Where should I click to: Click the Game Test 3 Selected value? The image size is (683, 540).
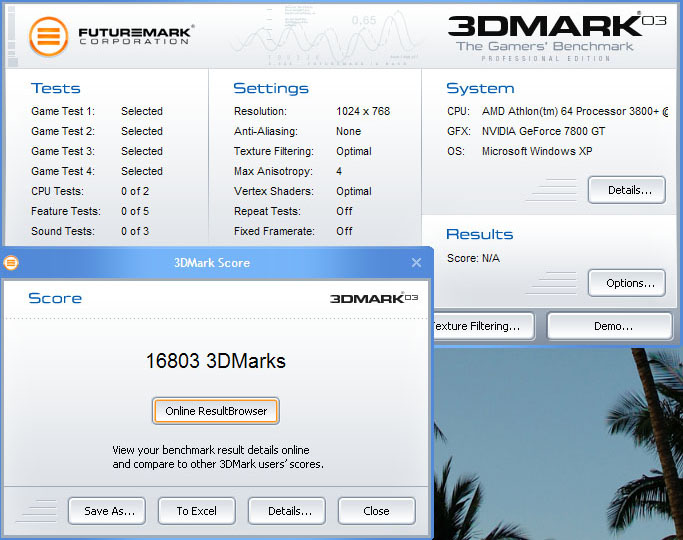click(142, 151)
